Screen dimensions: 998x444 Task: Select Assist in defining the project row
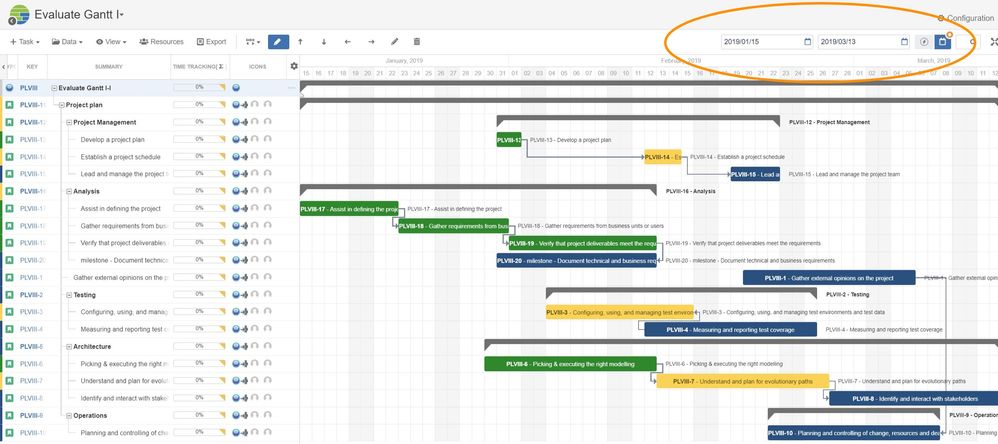click(x=150, y=209)
